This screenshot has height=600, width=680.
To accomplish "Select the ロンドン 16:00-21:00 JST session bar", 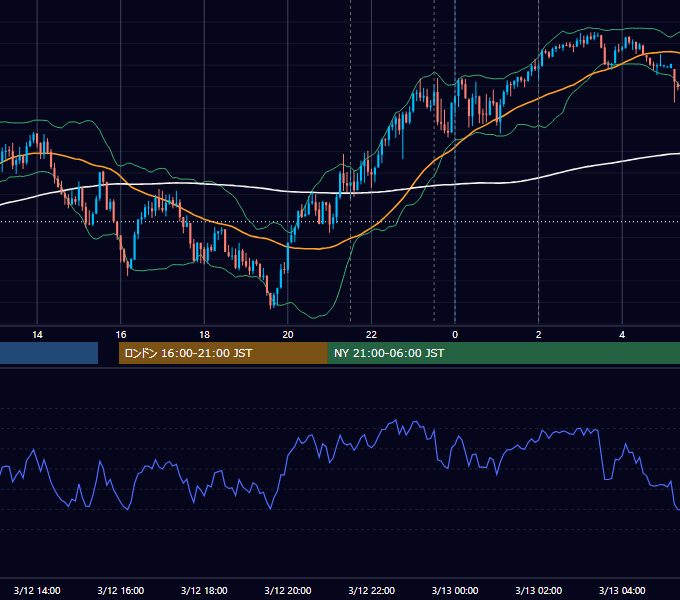I will click(x=223, y=353).
